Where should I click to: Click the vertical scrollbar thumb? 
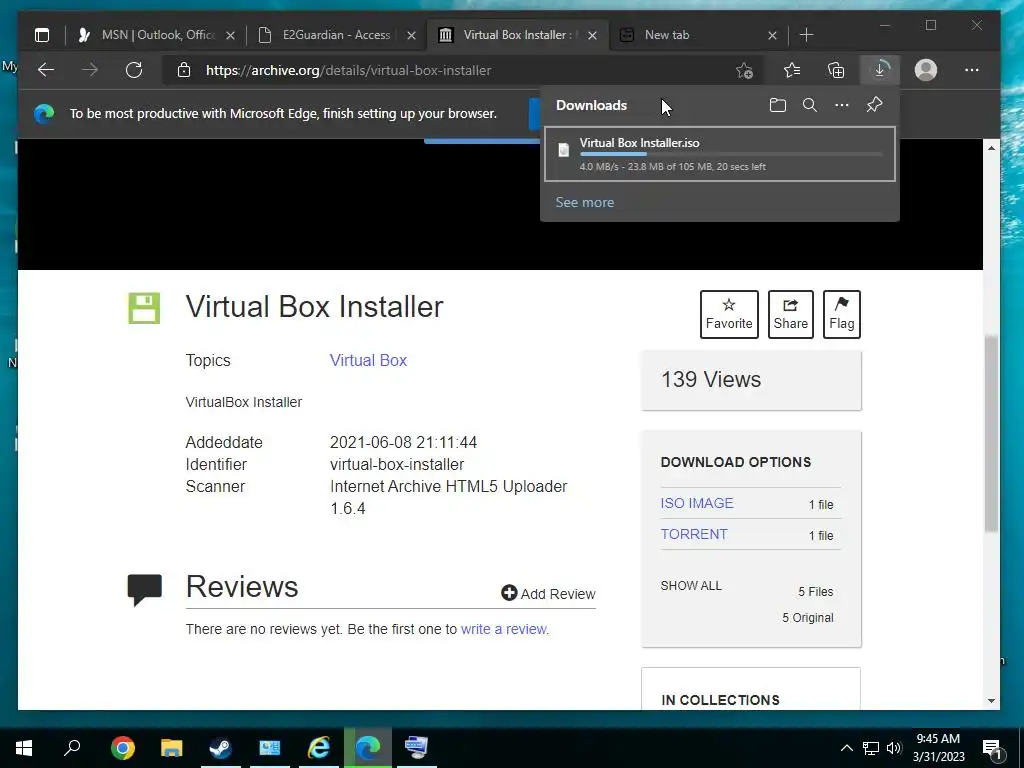[991, 434]
